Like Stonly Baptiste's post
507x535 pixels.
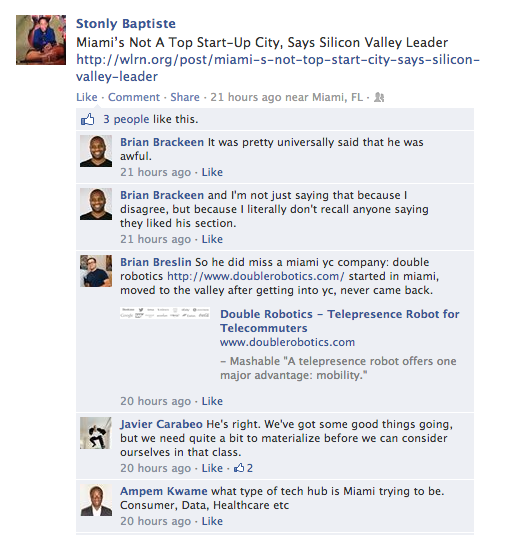87,97
